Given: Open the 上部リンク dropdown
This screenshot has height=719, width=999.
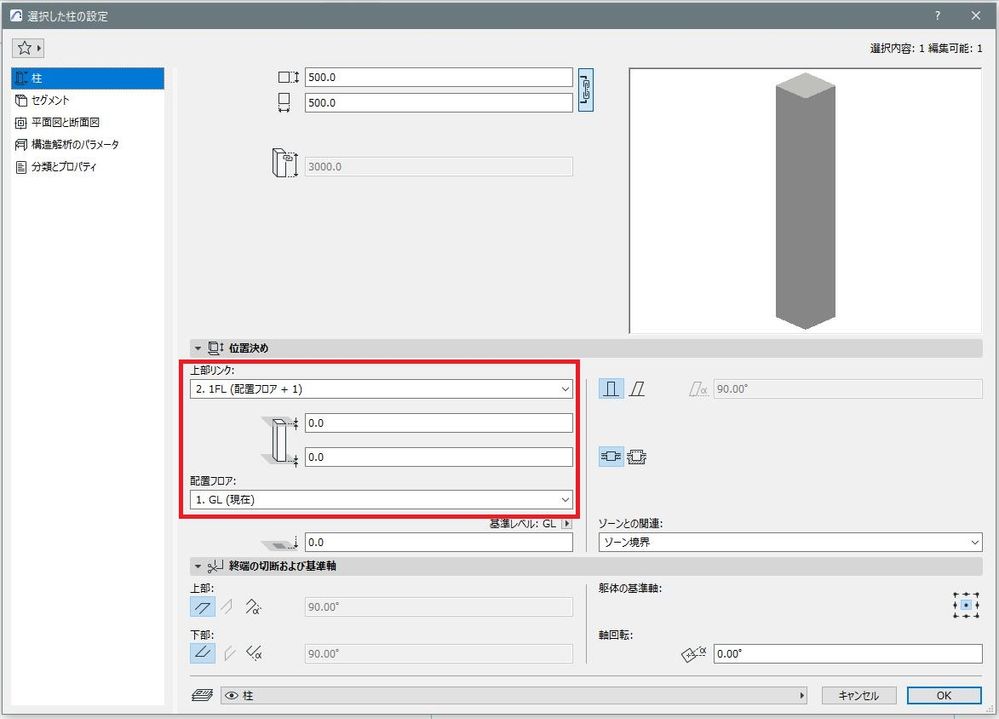Looking at the screenshot, I should (381, 389).
